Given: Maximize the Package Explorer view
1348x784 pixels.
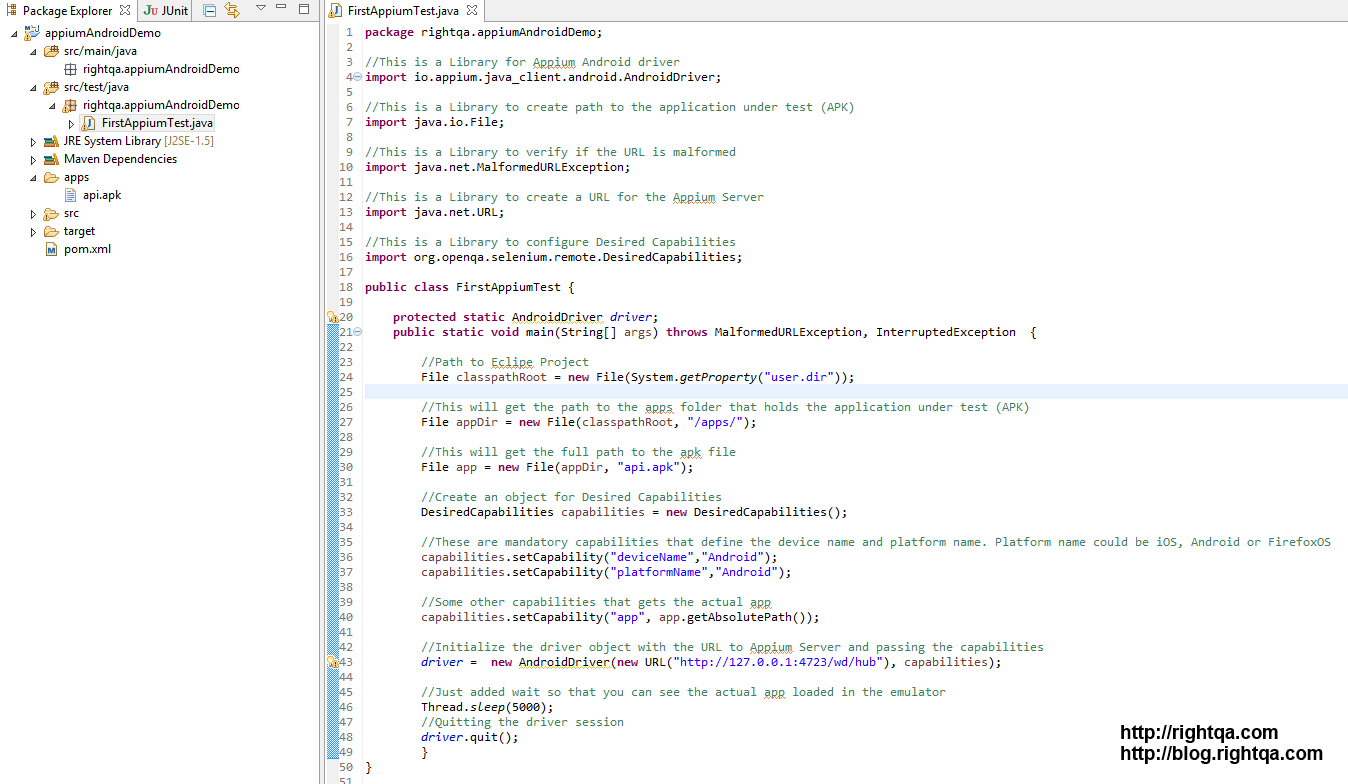Looking at the screenshot, I should 304,9.
